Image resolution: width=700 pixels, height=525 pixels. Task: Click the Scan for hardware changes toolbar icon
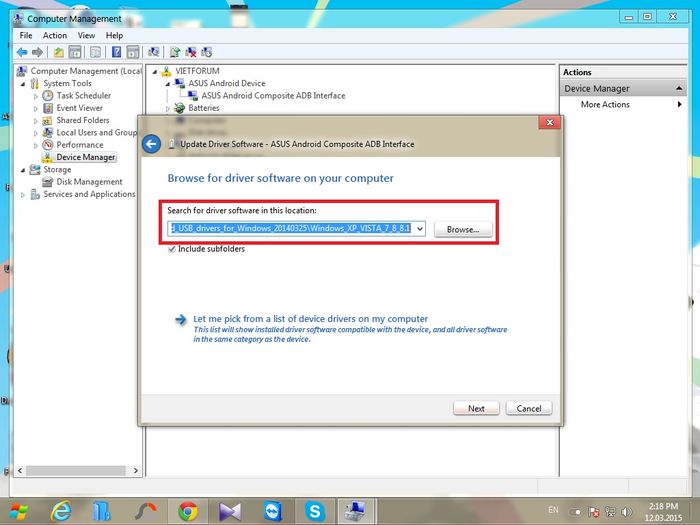[x=154, y=52]
